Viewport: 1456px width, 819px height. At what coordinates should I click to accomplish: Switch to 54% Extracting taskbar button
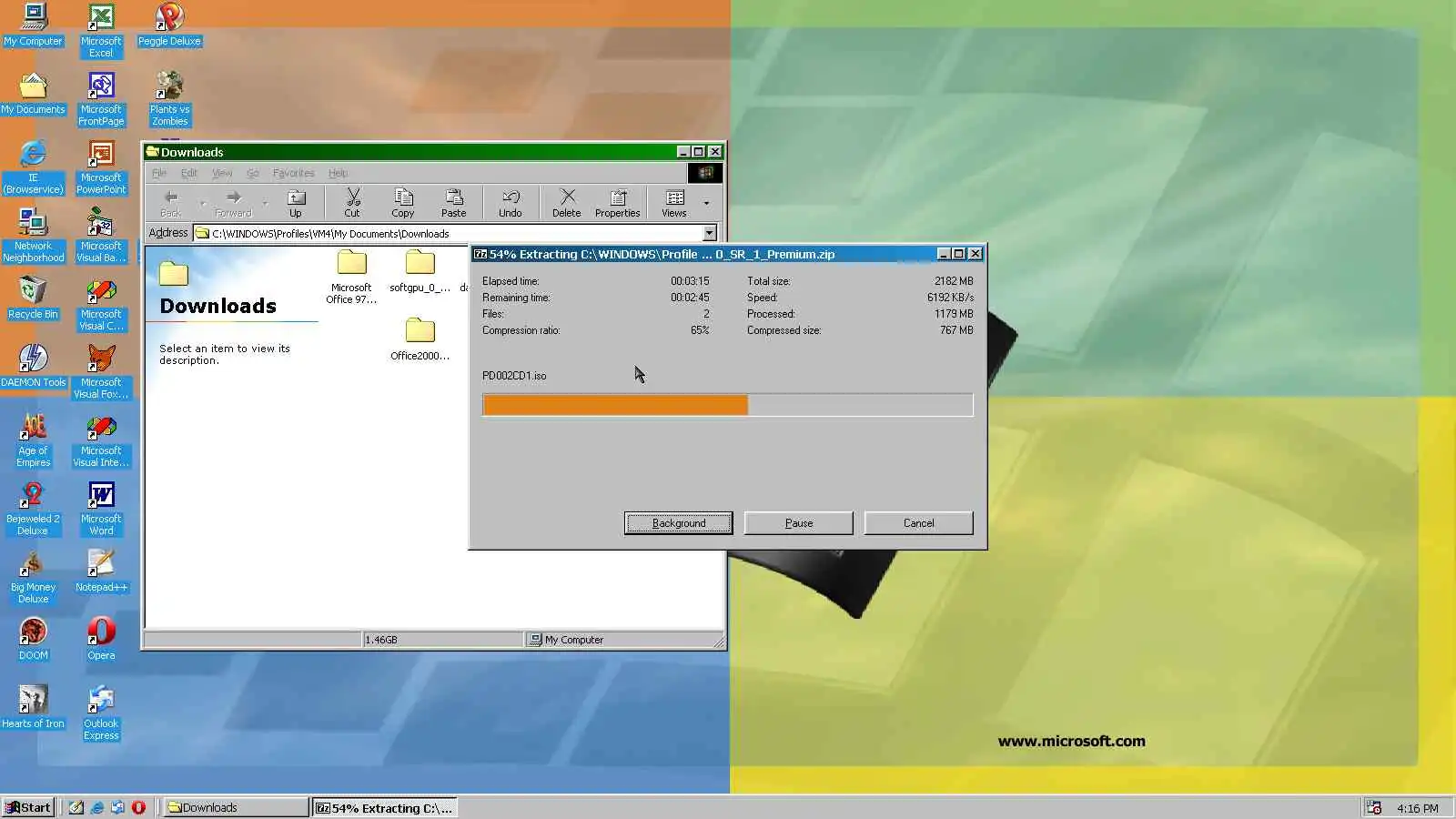(384, 807)
